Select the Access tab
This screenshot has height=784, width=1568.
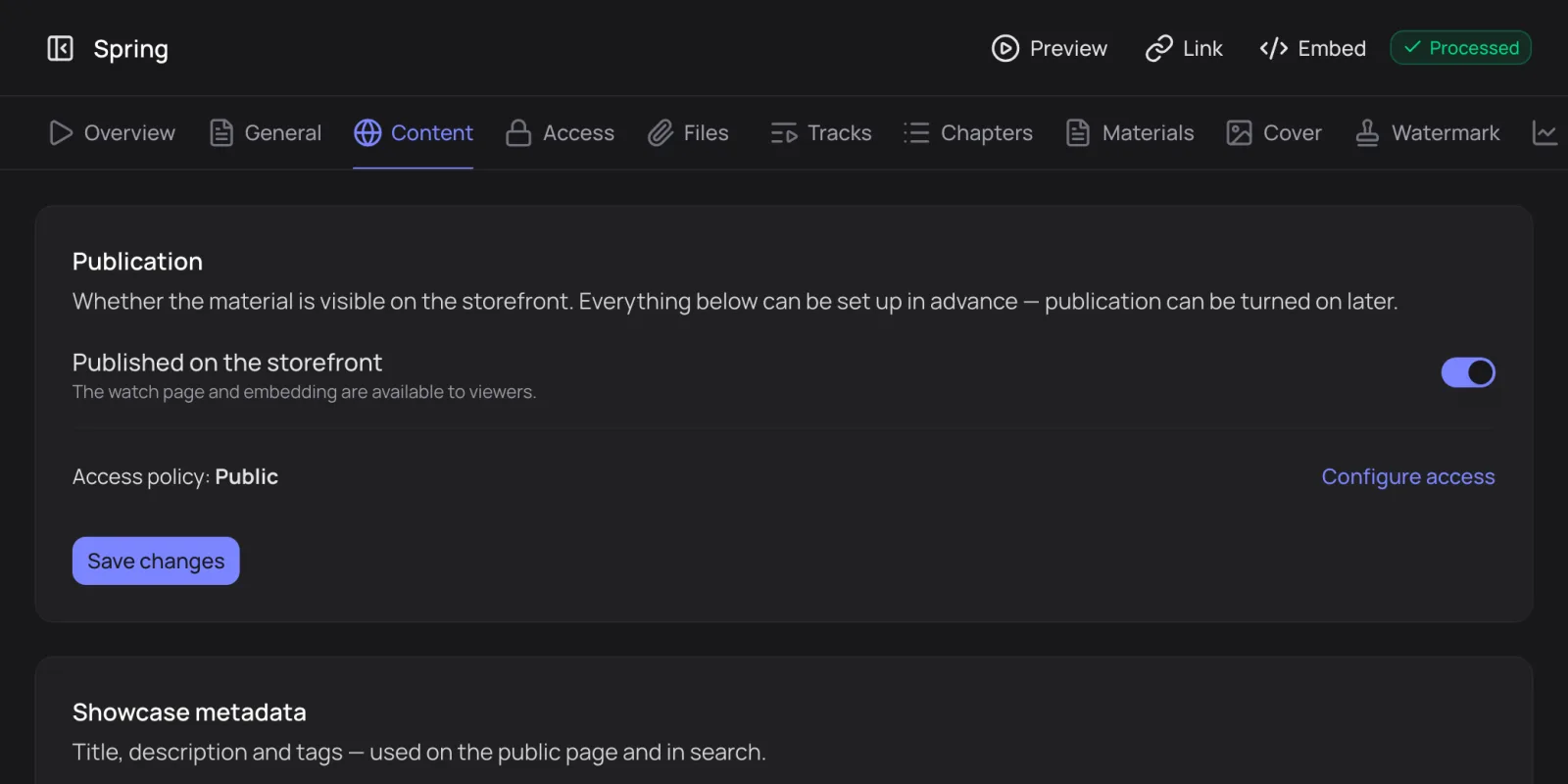click(x=561, y=132)
